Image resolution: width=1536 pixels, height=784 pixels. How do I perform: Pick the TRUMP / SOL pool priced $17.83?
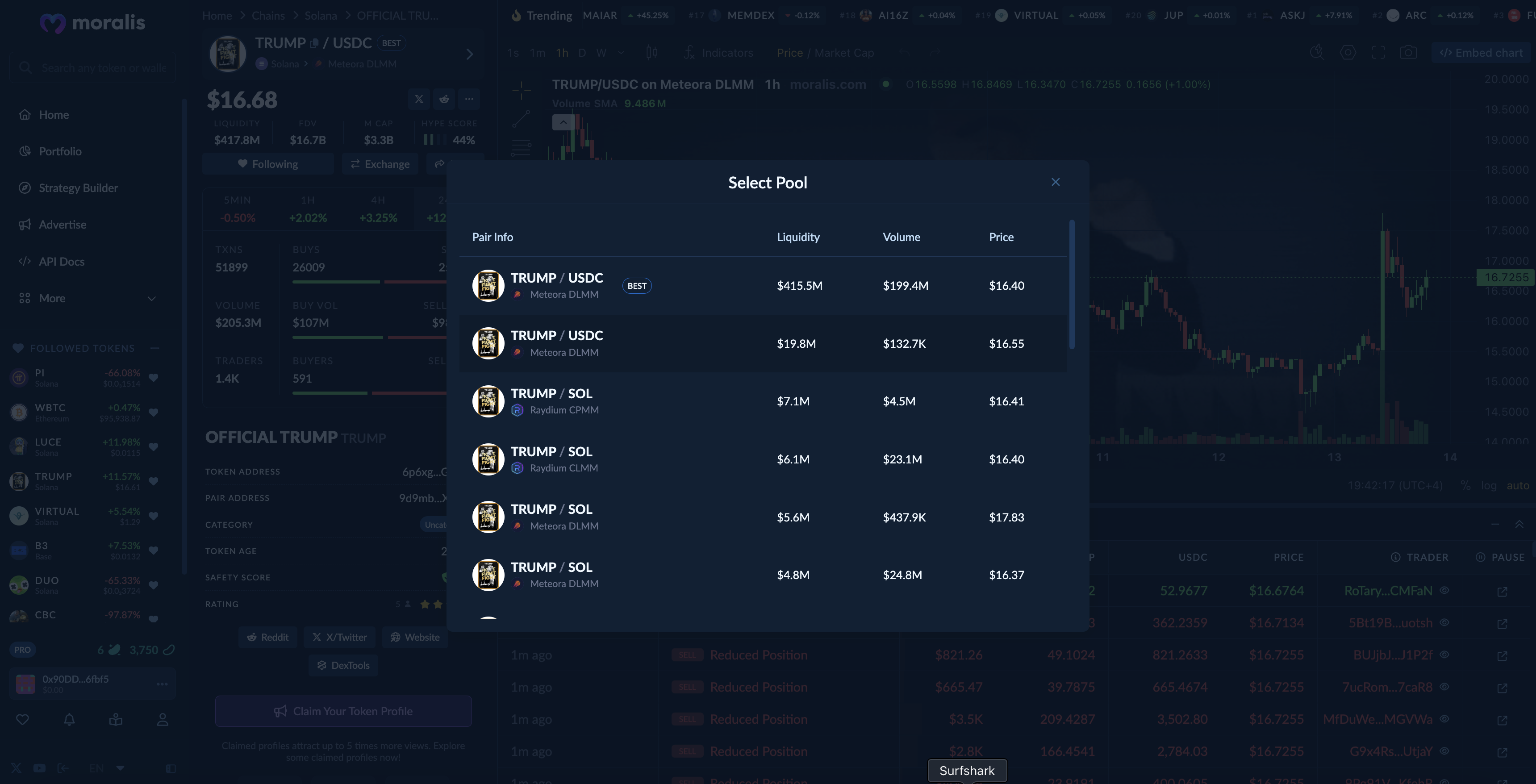coord(763,517)
